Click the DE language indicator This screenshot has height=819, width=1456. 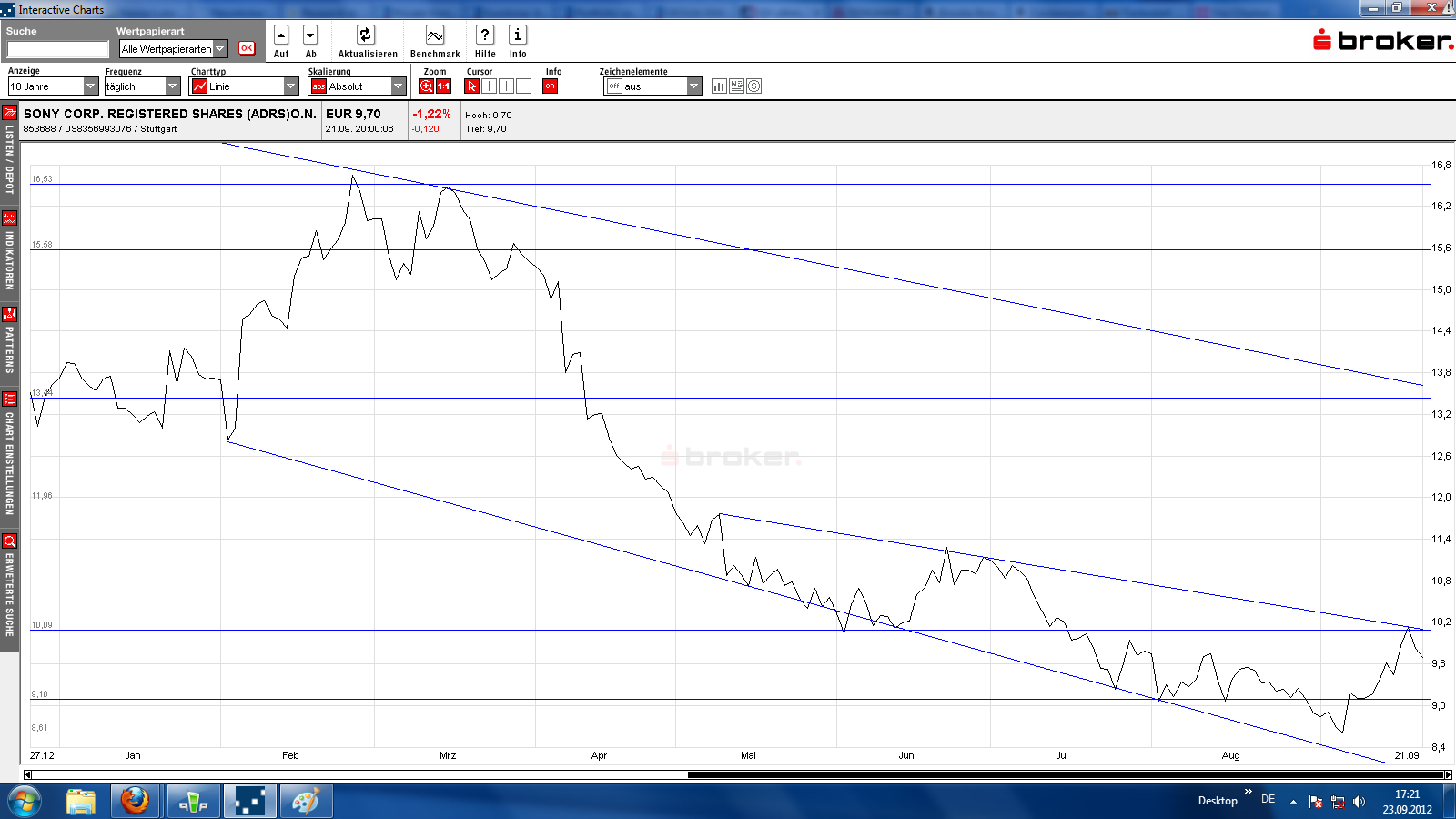tap(1268, 799)
